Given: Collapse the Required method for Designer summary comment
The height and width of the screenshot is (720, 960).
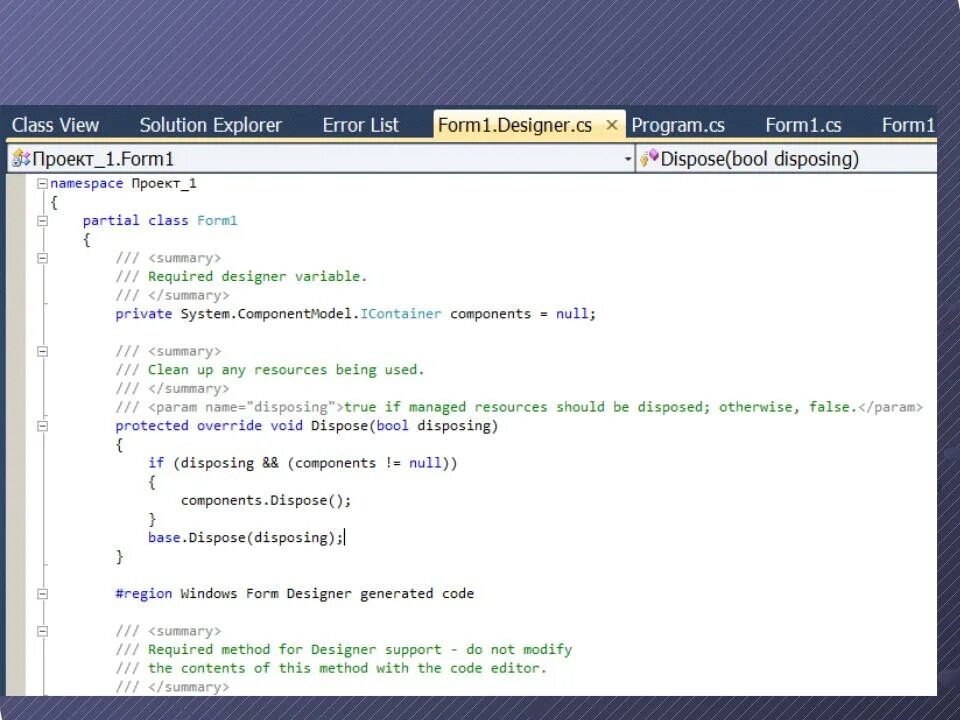Looking at the screenshot, I should 42,631.
